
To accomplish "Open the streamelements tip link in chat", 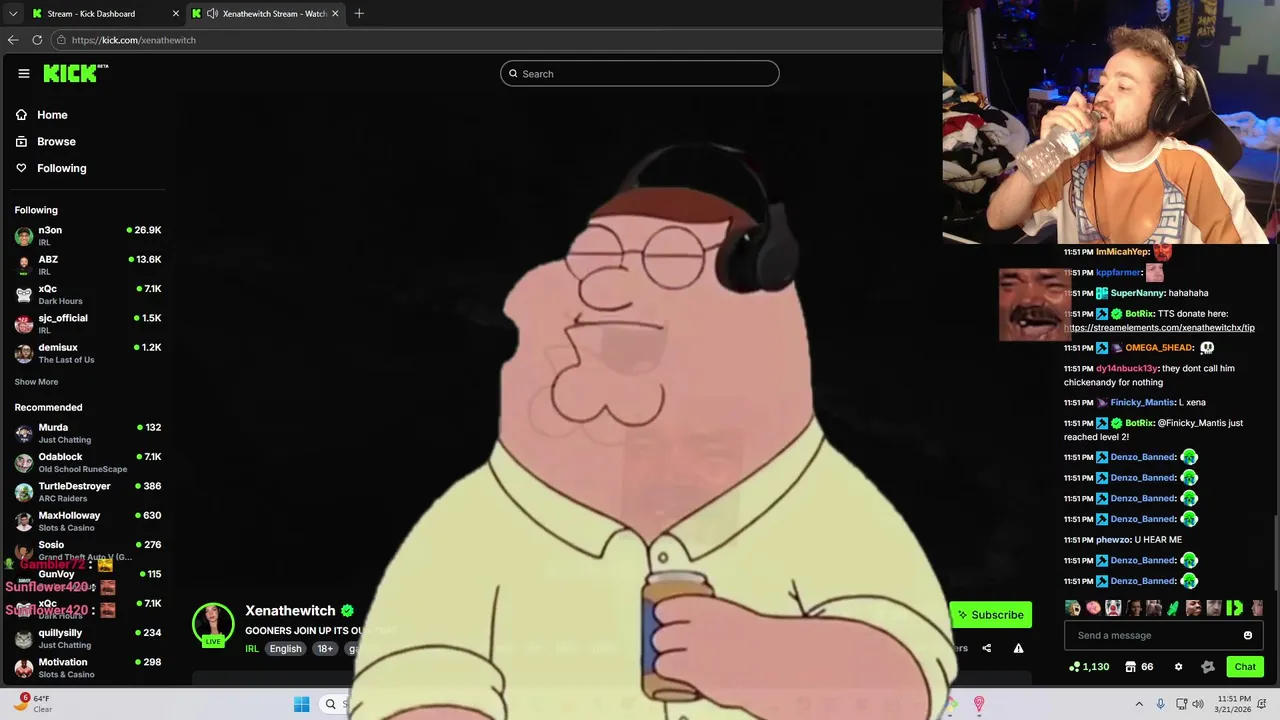I will coord(1159,327).
